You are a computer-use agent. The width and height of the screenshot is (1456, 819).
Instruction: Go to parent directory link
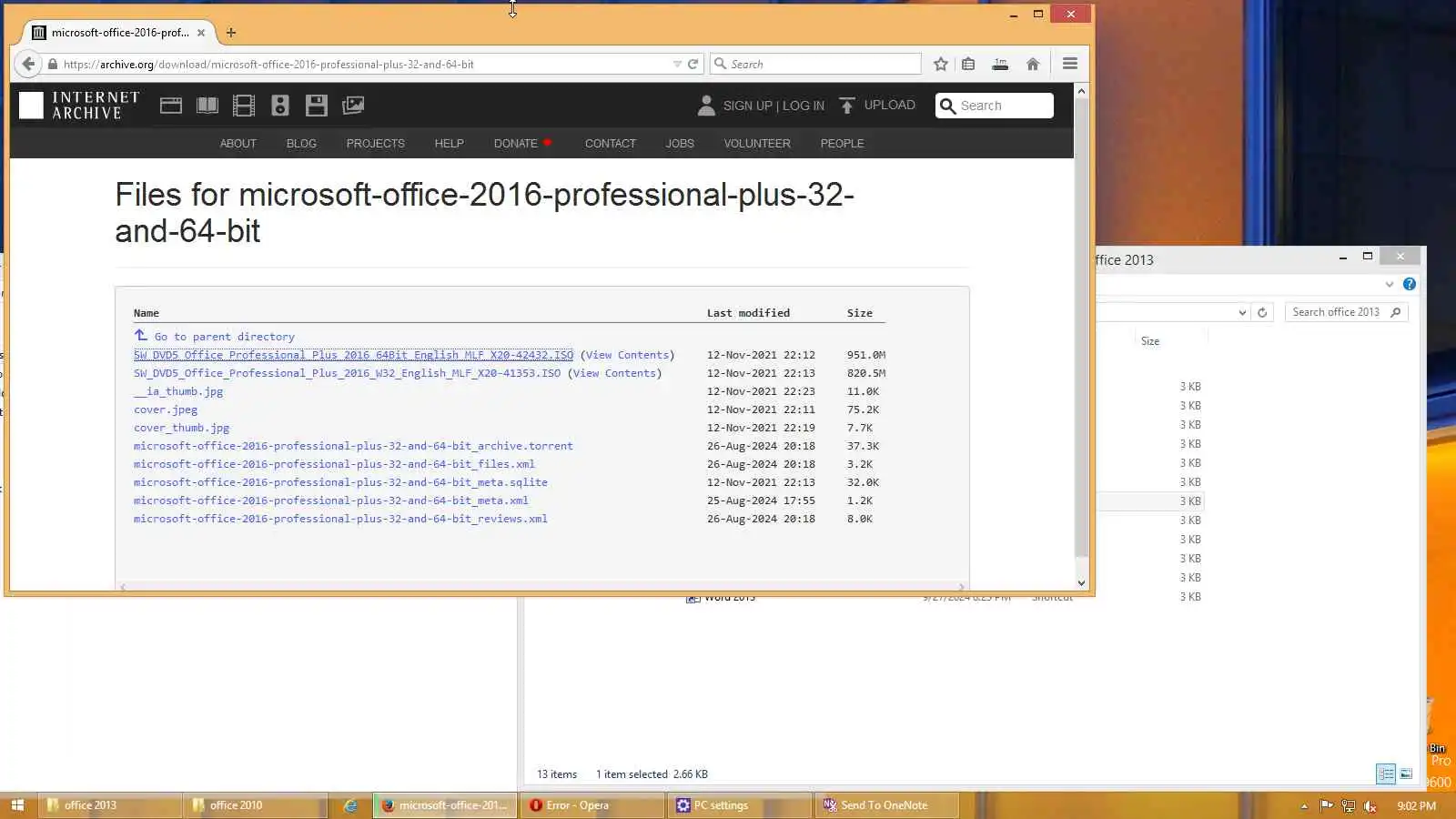coord(224,337)
